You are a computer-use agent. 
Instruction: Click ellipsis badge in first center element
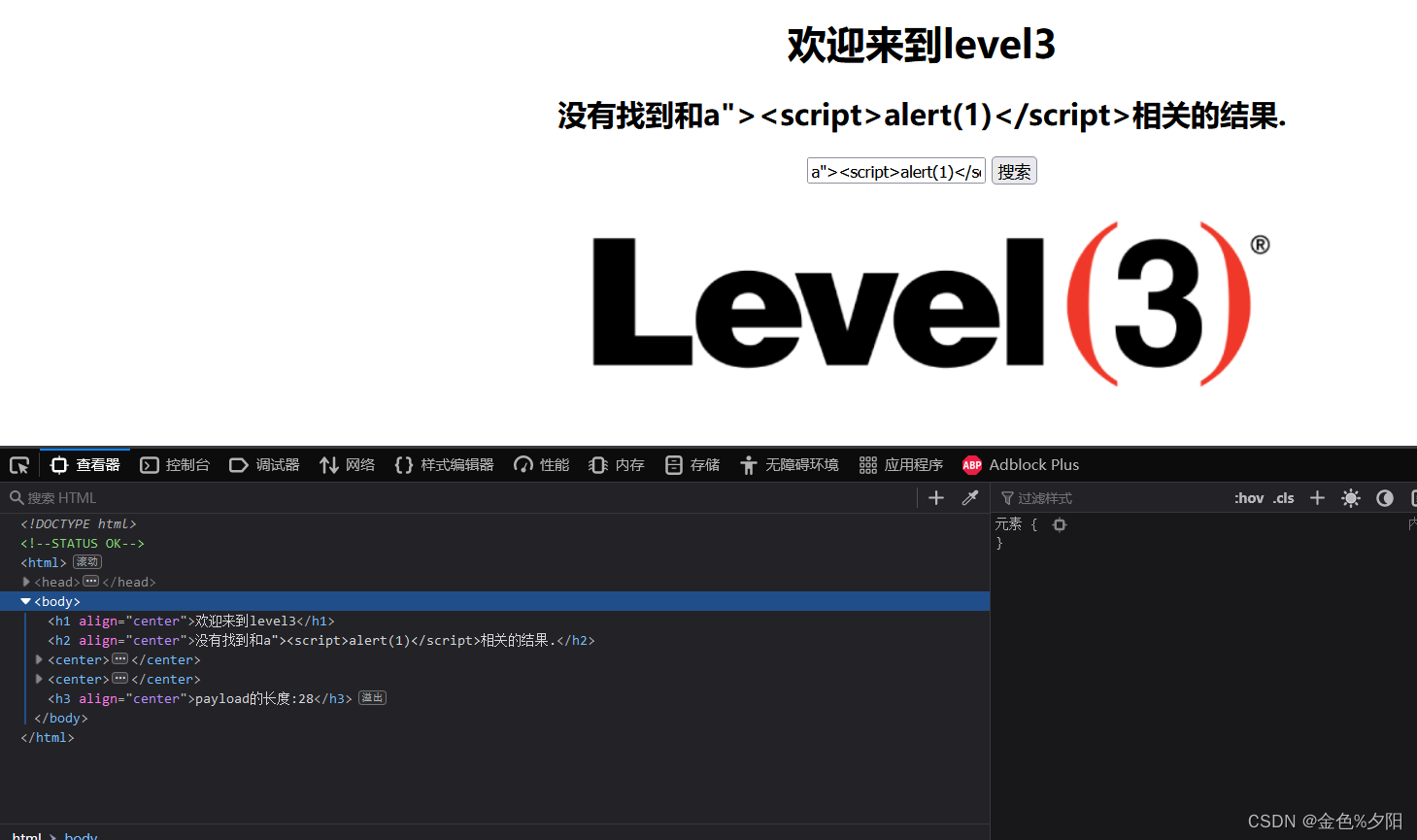pos(120,658)
